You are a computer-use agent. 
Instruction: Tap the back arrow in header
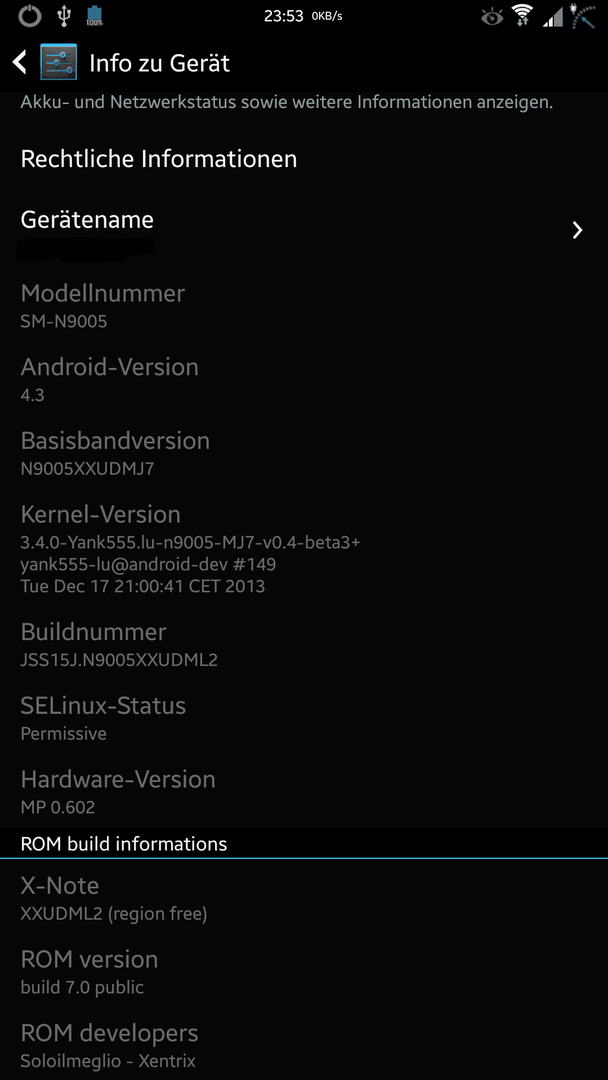(x=19, y=63)
